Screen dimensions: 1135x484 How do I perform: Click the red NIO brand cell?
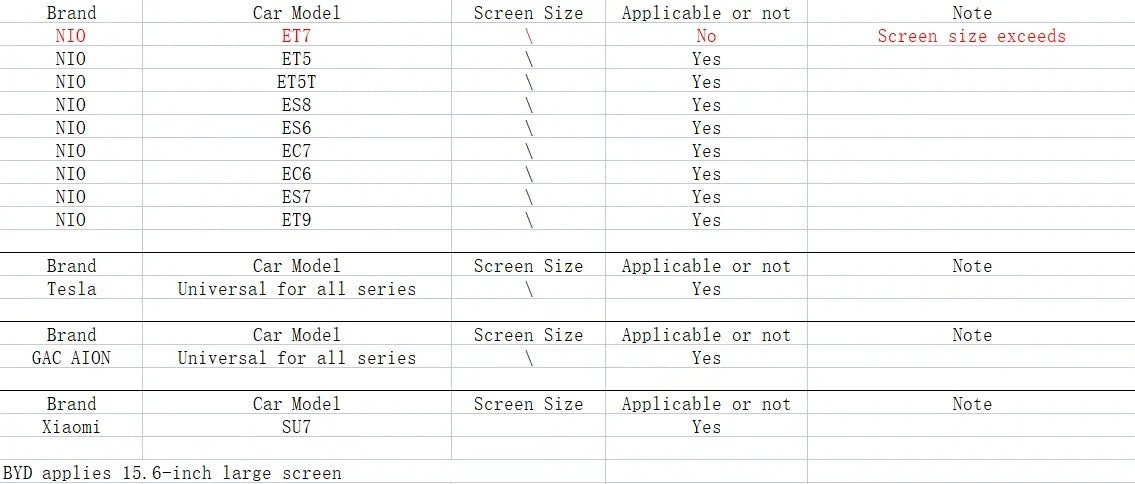pyautogui.click(x=72, y=36)
